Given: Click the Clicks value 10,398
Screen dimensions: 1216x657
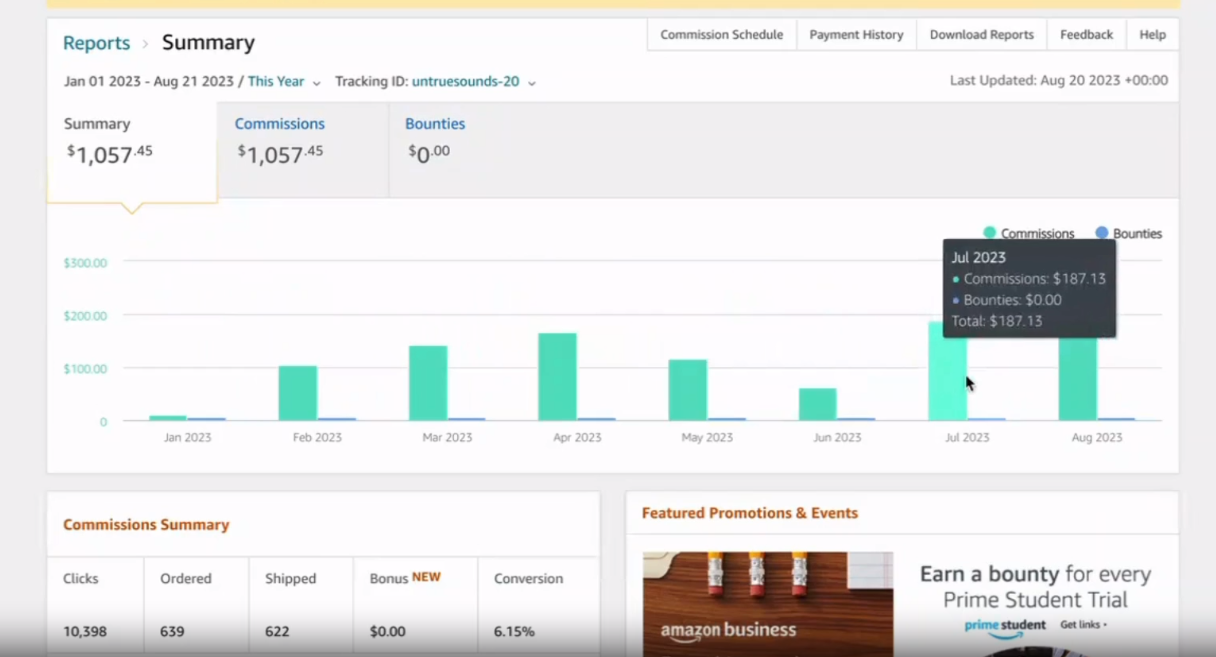Looking at the screenshot, I should [85, 632].
